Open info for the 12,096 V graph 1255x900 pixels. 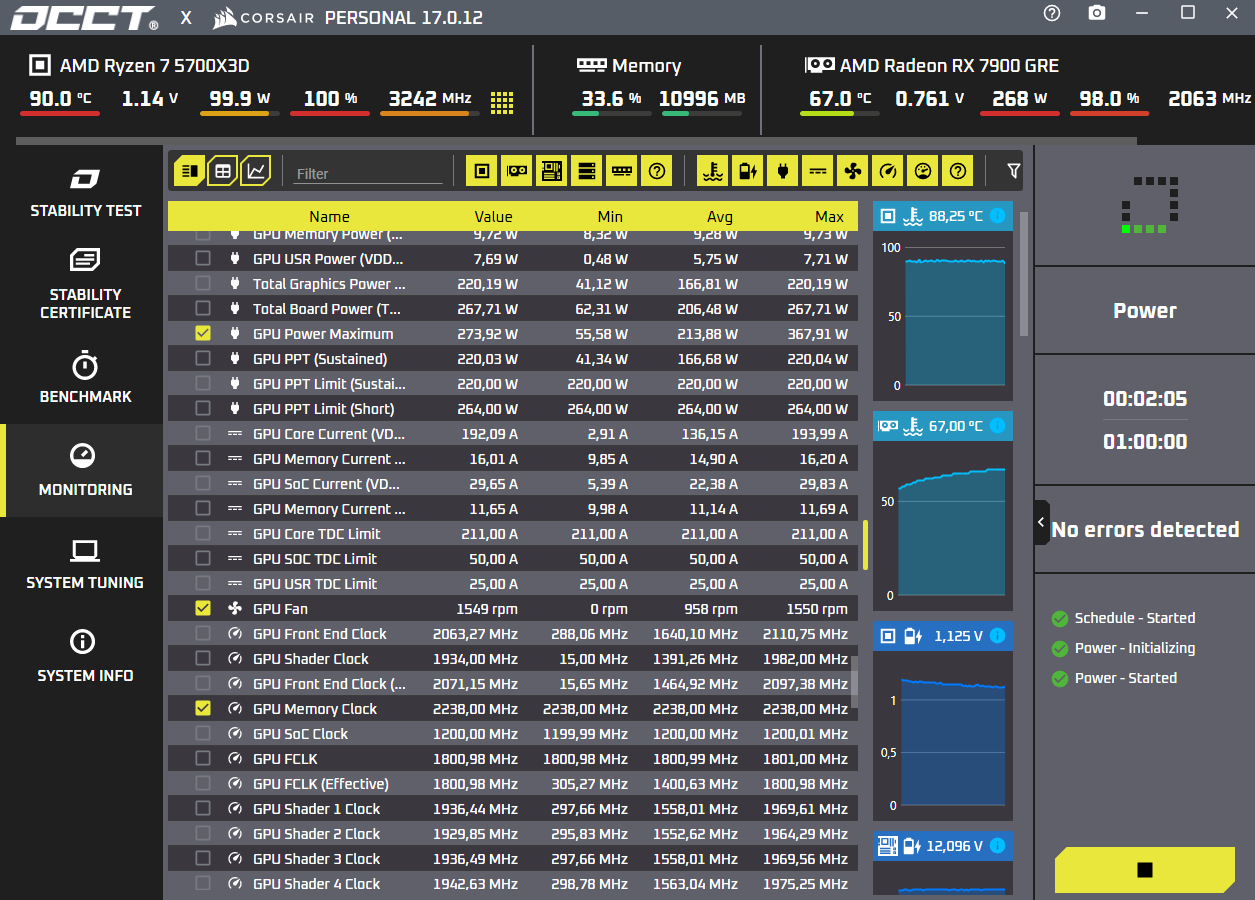[997, 845]
